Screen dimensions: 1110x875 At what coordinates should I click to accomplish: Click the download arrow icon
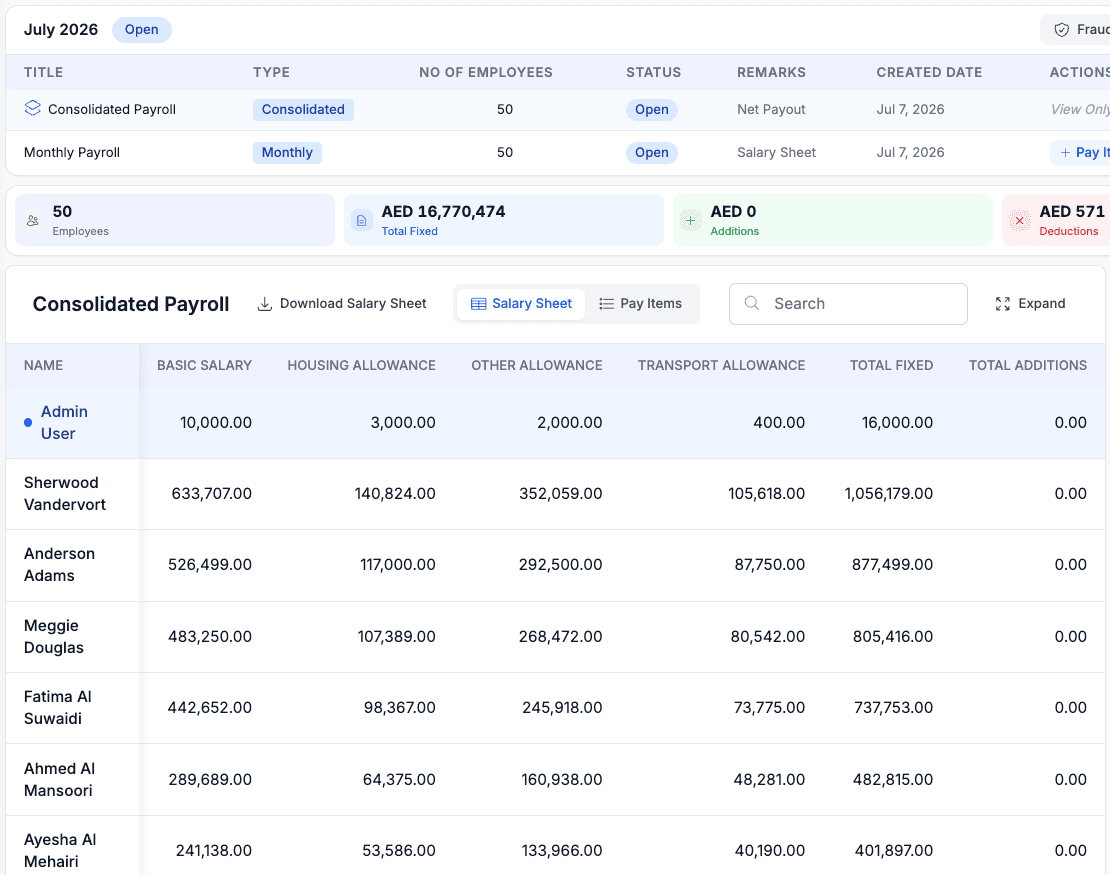pos(265,304)
